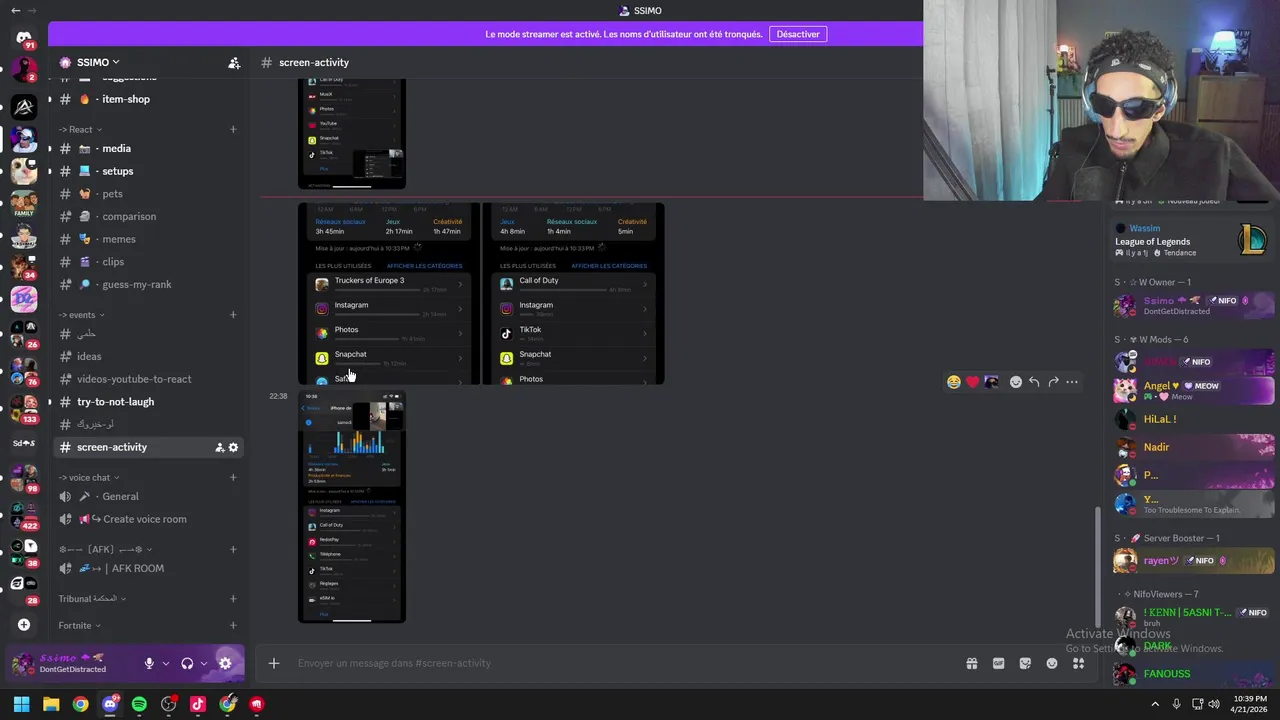Screen dimensions: 1280x720
Task: Open the GIF picker
Action: 998,663
